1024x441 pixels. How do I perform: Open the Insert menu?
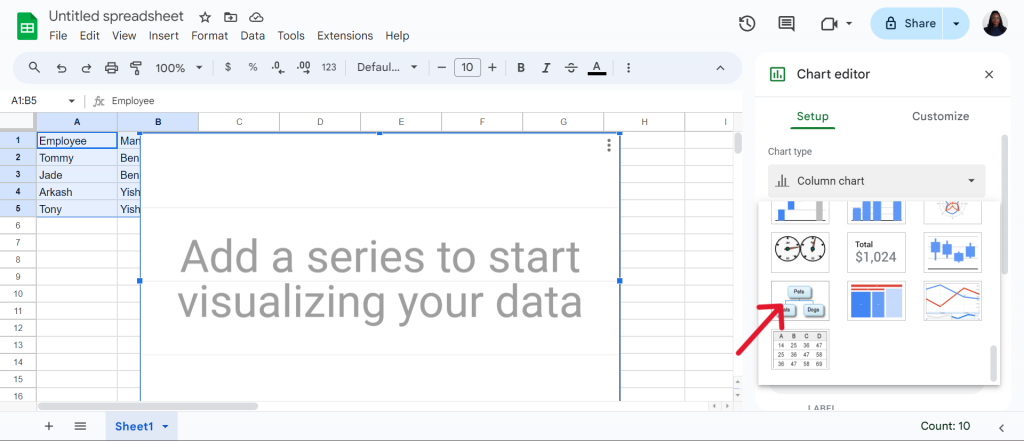pyautogui.click(x=163, y=36)
